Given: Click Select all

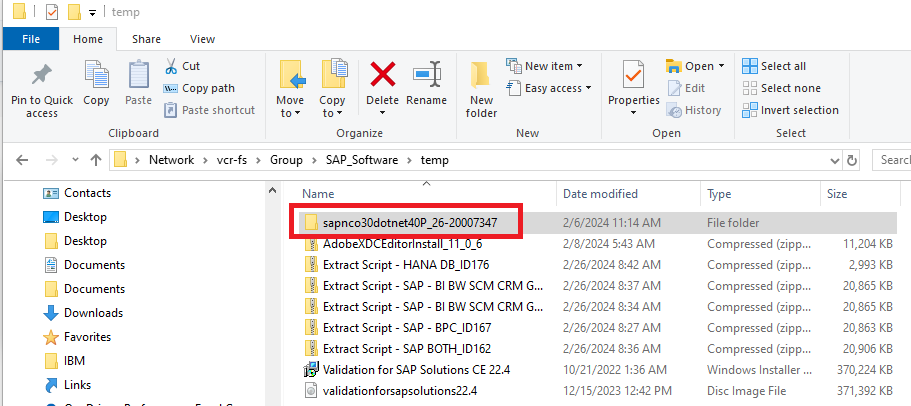Looking at the screenshot, I should pos(774,66).
